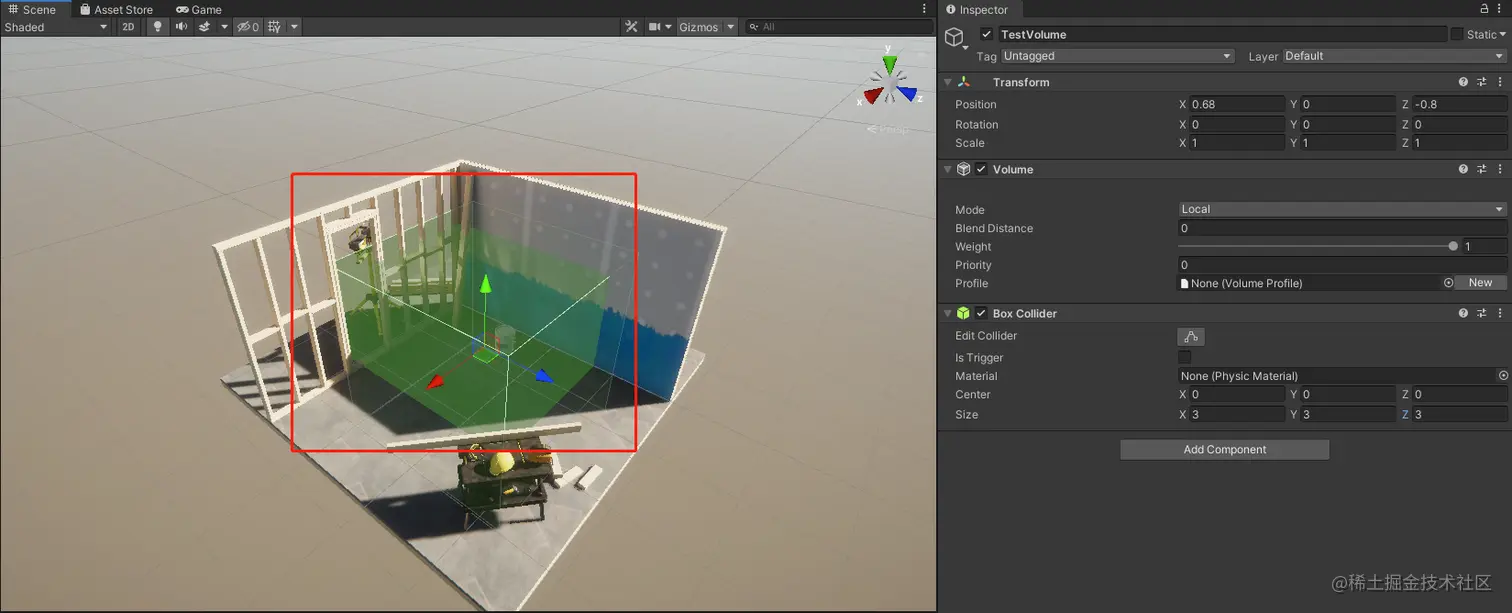The height and width of the screenshot is (613, 1512).
Task: Toggle the scene grid icon
Action: coord(275,27)
